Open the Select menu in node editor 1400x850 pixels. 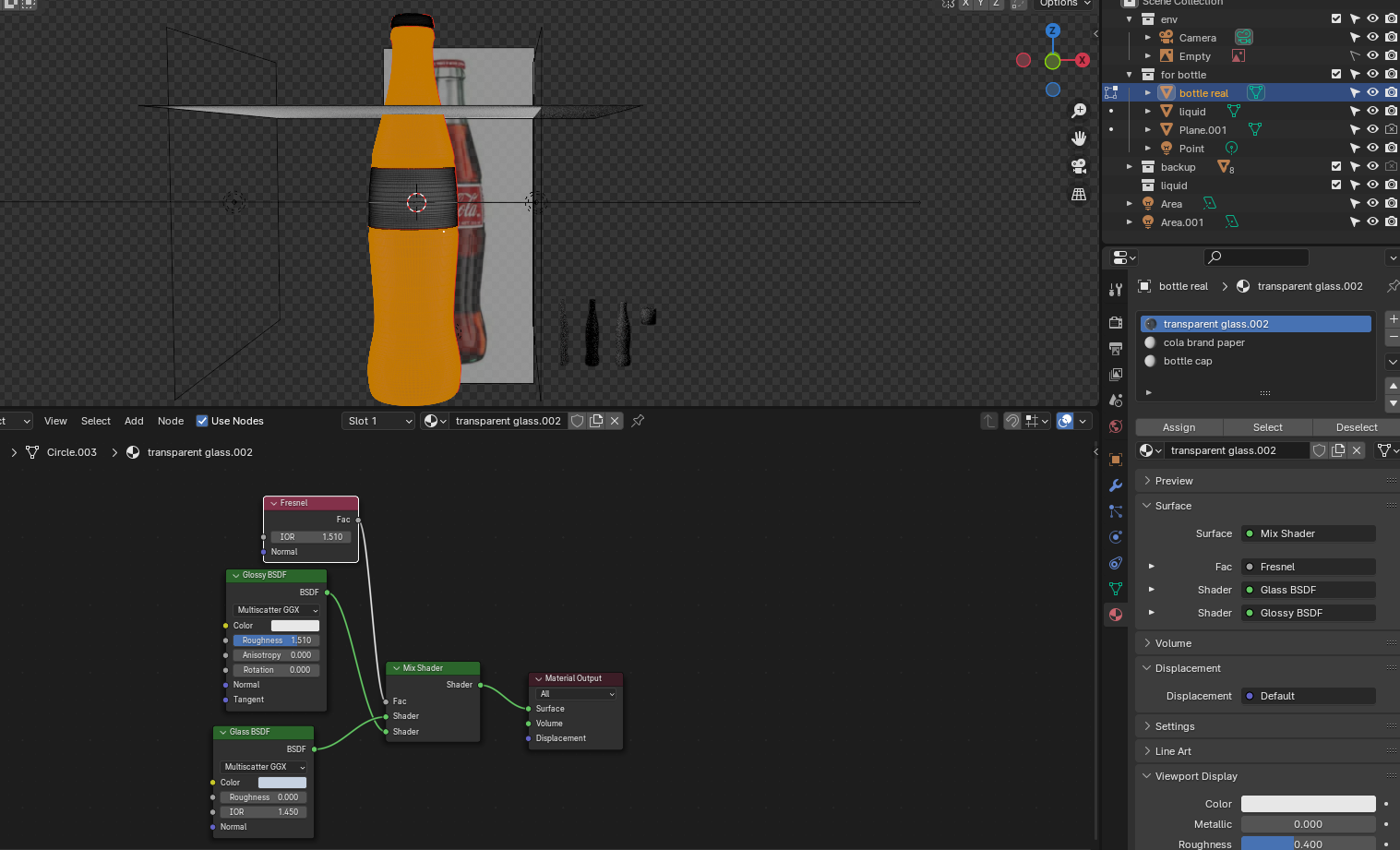coord(96,421)
